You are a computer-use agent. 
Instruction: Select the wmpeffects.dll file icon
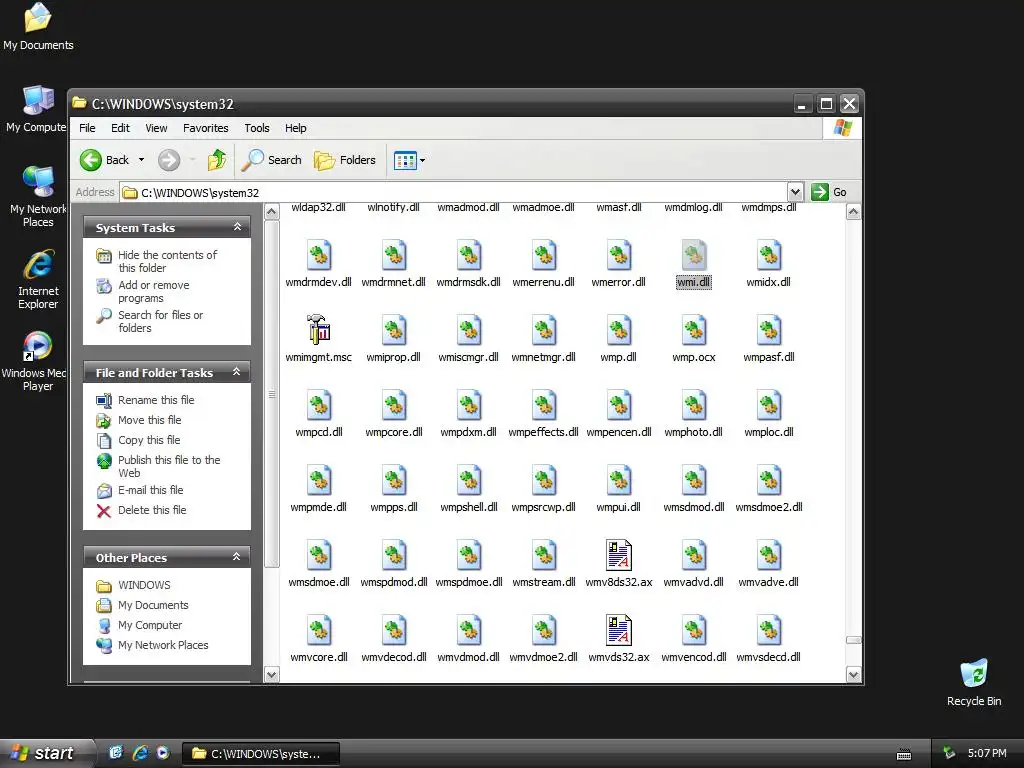pyautogui.click(x=543, y=404)
